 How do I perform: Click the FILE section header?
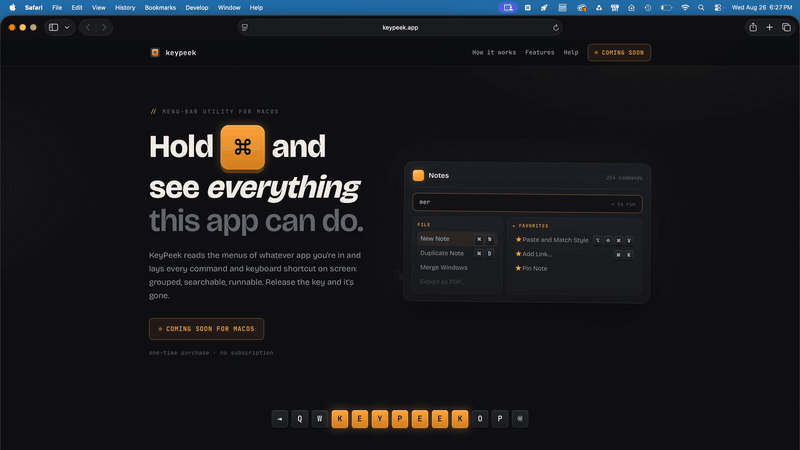423,224
